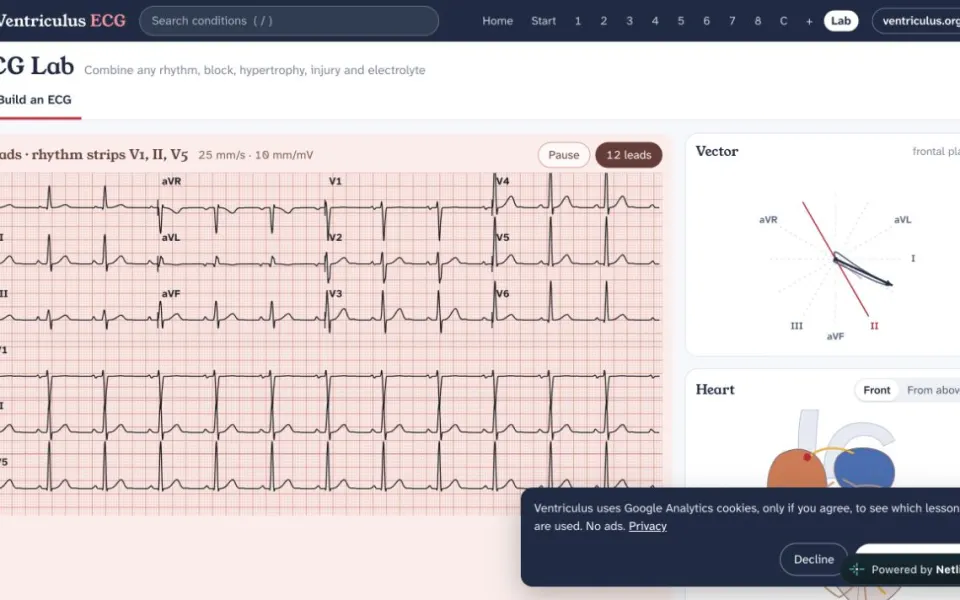Viewport: 960px width, 600px height.
Task: Click the Heart panel heading
Action: 715,389
